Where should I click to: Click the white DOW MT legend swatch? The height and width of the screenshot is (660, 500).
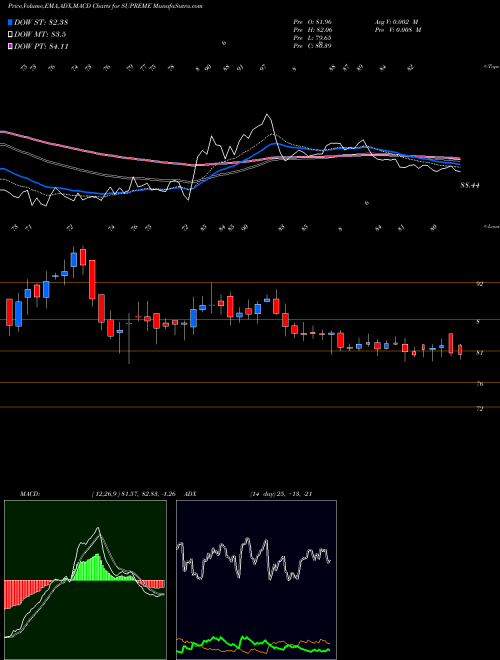pyautogui.click(x=10, y=35)
